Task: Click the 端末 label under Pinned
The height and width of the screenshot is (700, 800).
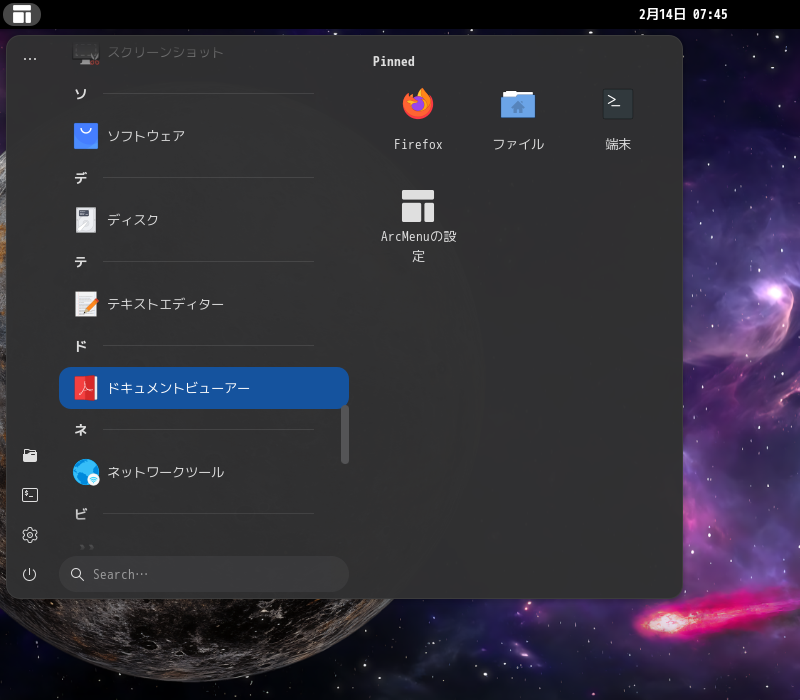Action: (618, 145)
